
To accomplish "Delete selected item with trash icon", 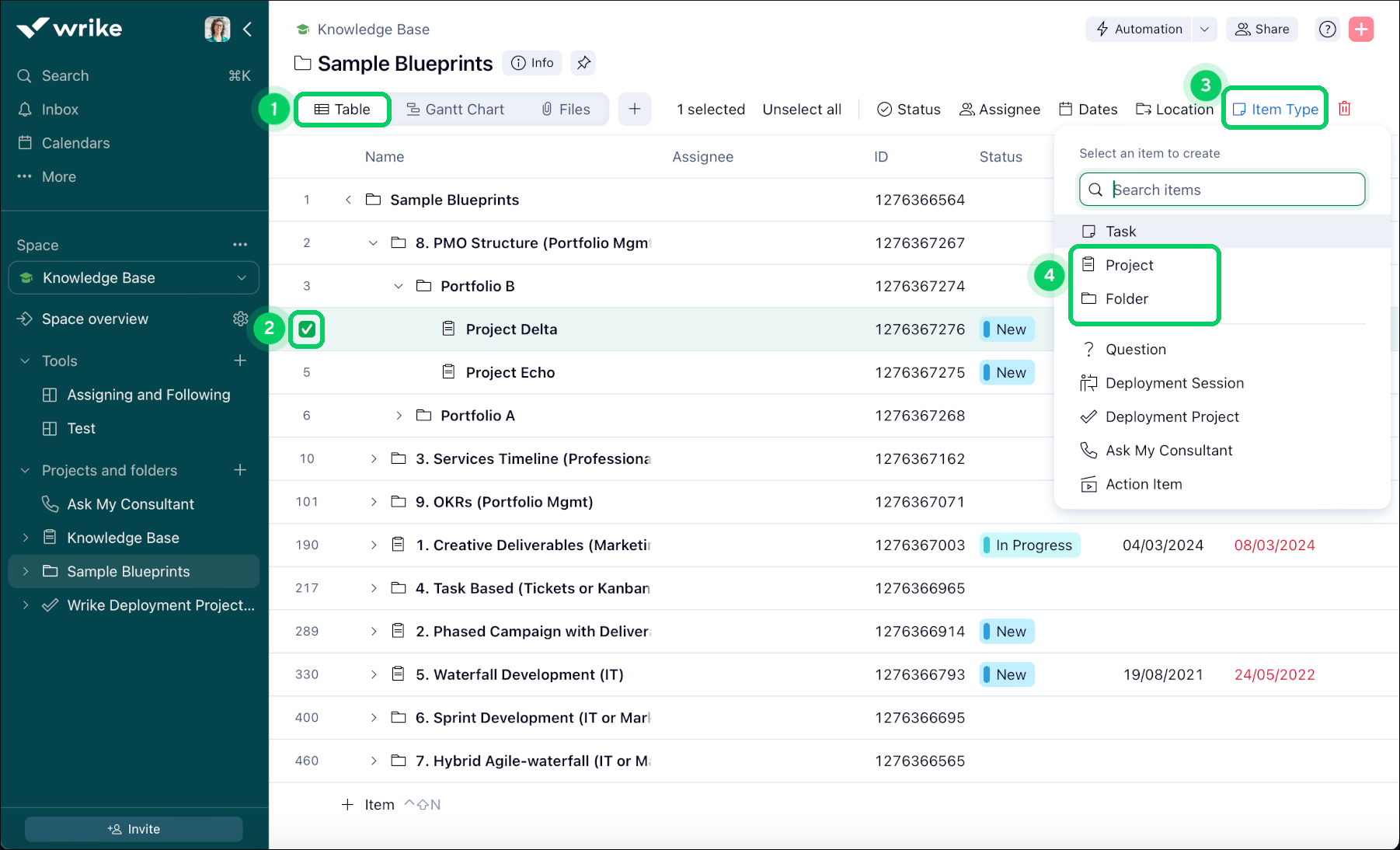I will point(1345,109).
